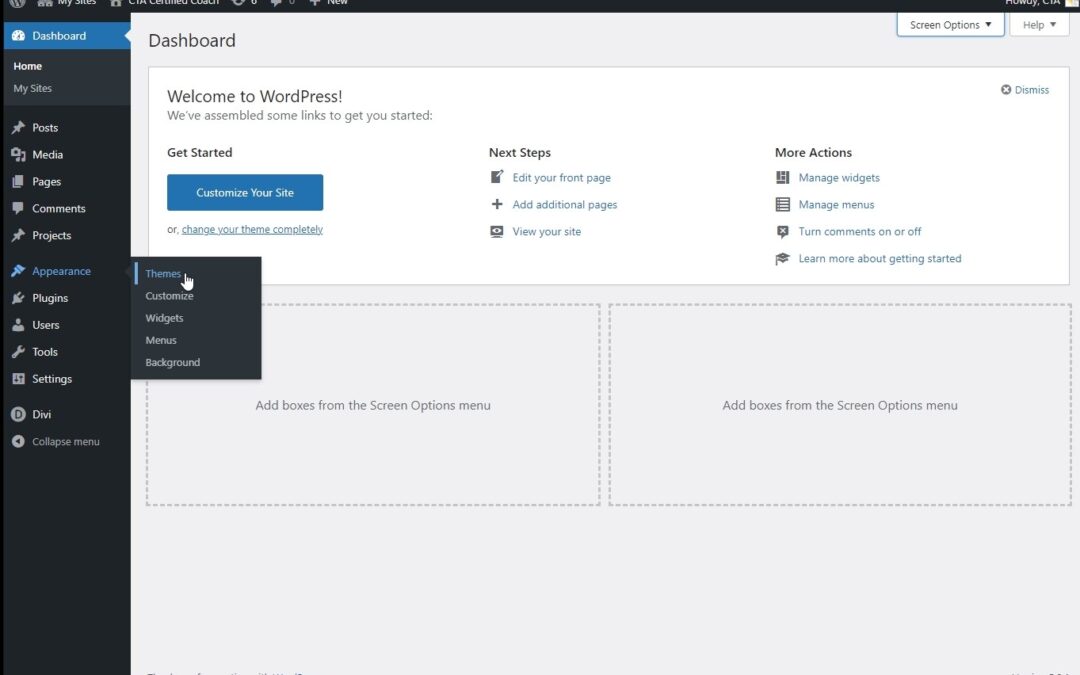Click the Comments bubble icon in sidebar

[18, 209]
